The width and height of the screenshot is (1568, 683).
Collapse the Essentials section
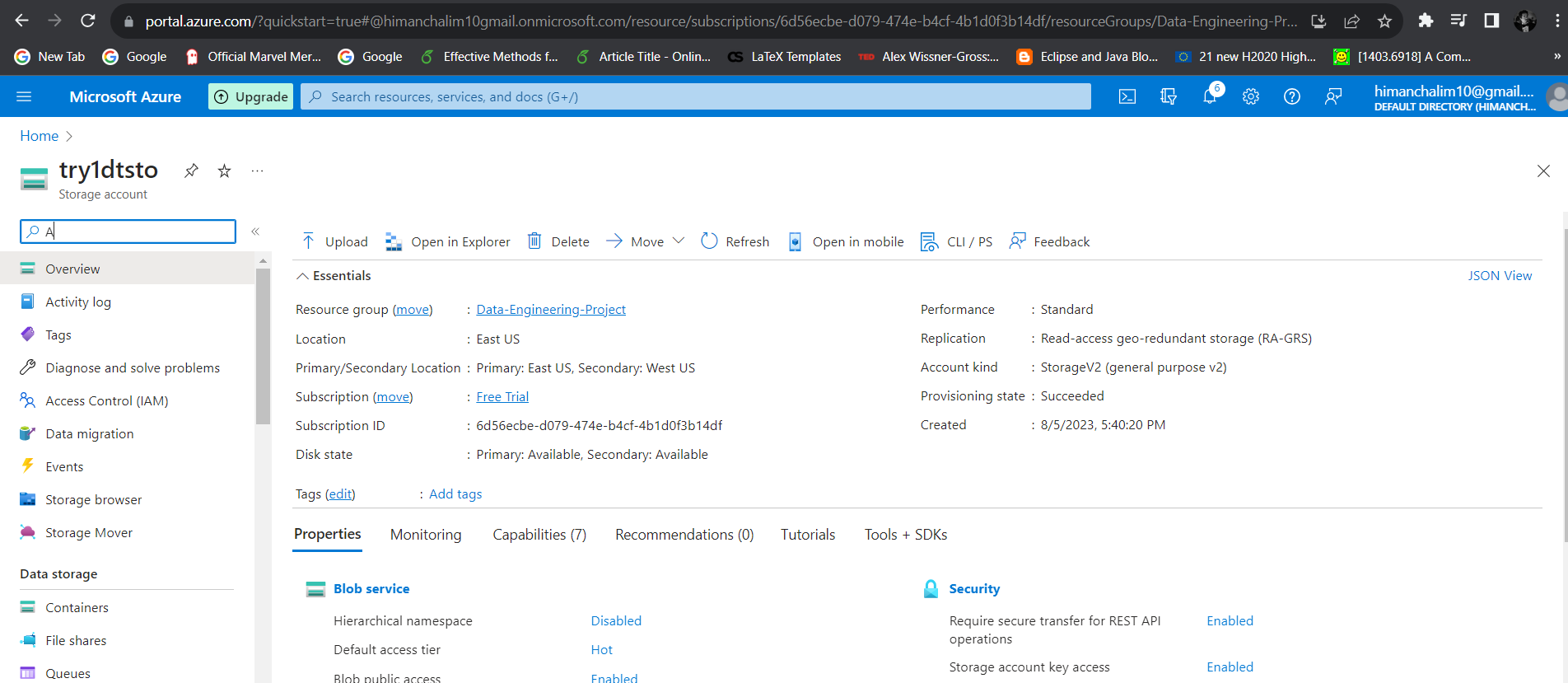(x=334, y=276)
